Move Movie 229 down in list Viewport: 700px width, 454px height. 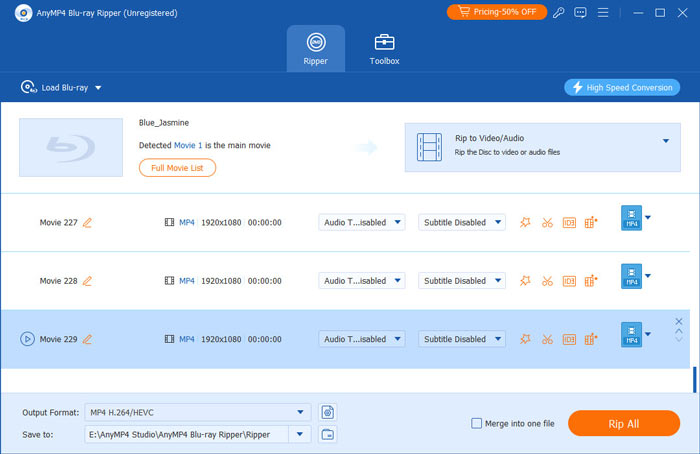(x=679, y=340)
